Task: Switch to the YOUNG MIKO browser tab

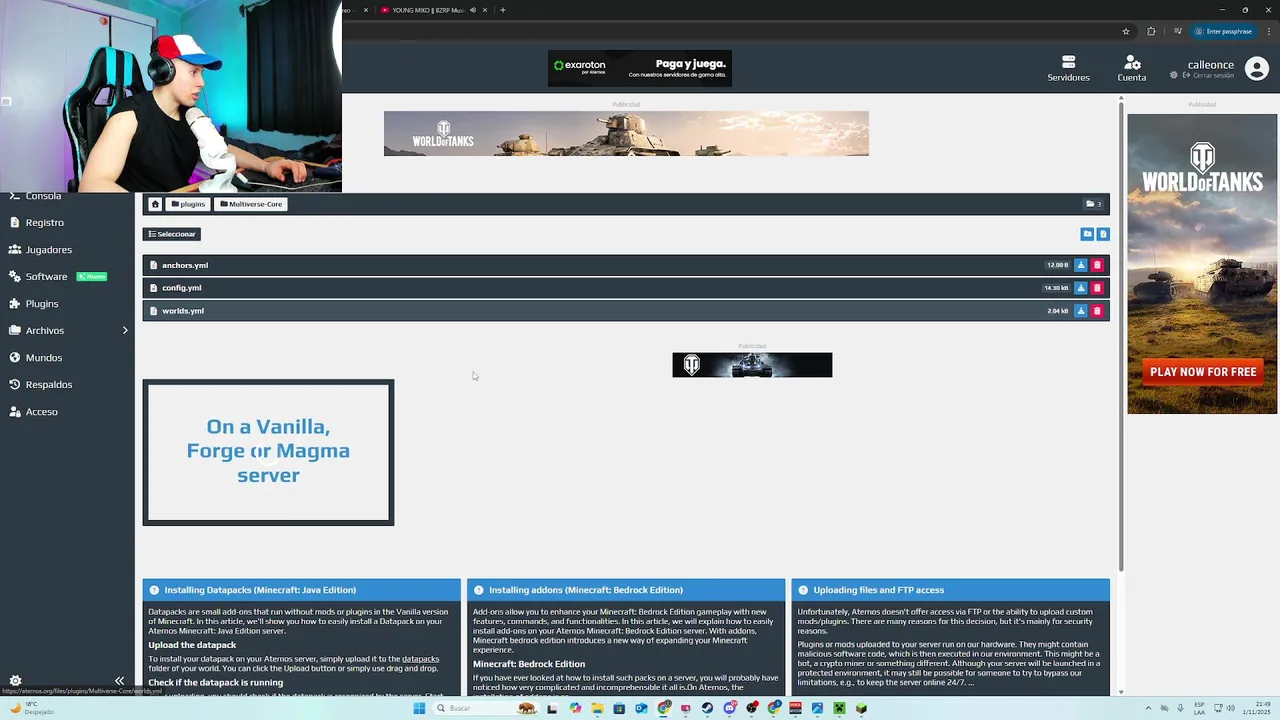Action: (428, 10)
